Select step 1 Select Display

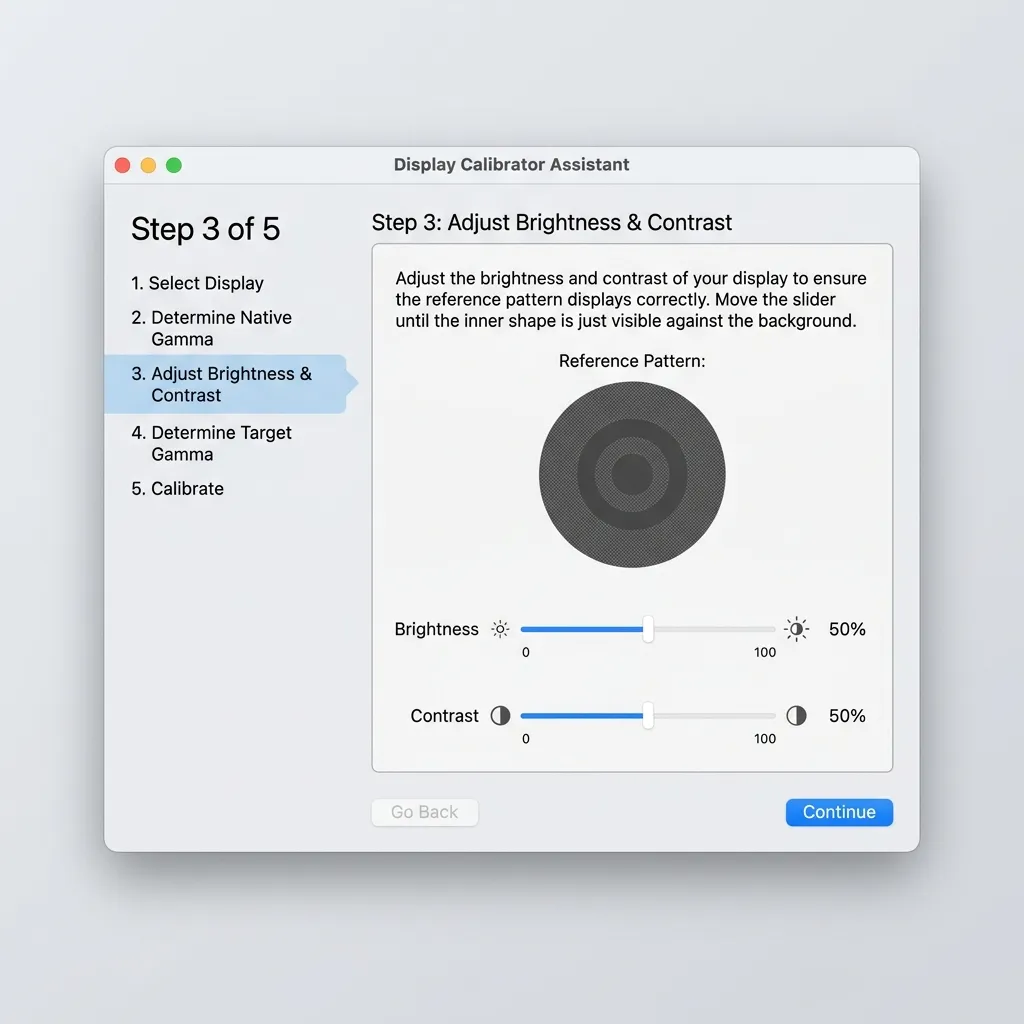pos(197,283)
